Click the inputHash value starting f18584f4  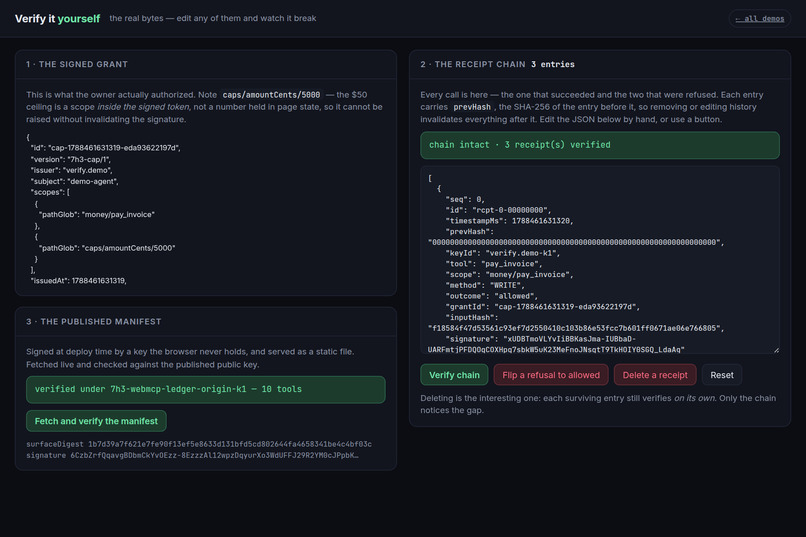(576, 328)
